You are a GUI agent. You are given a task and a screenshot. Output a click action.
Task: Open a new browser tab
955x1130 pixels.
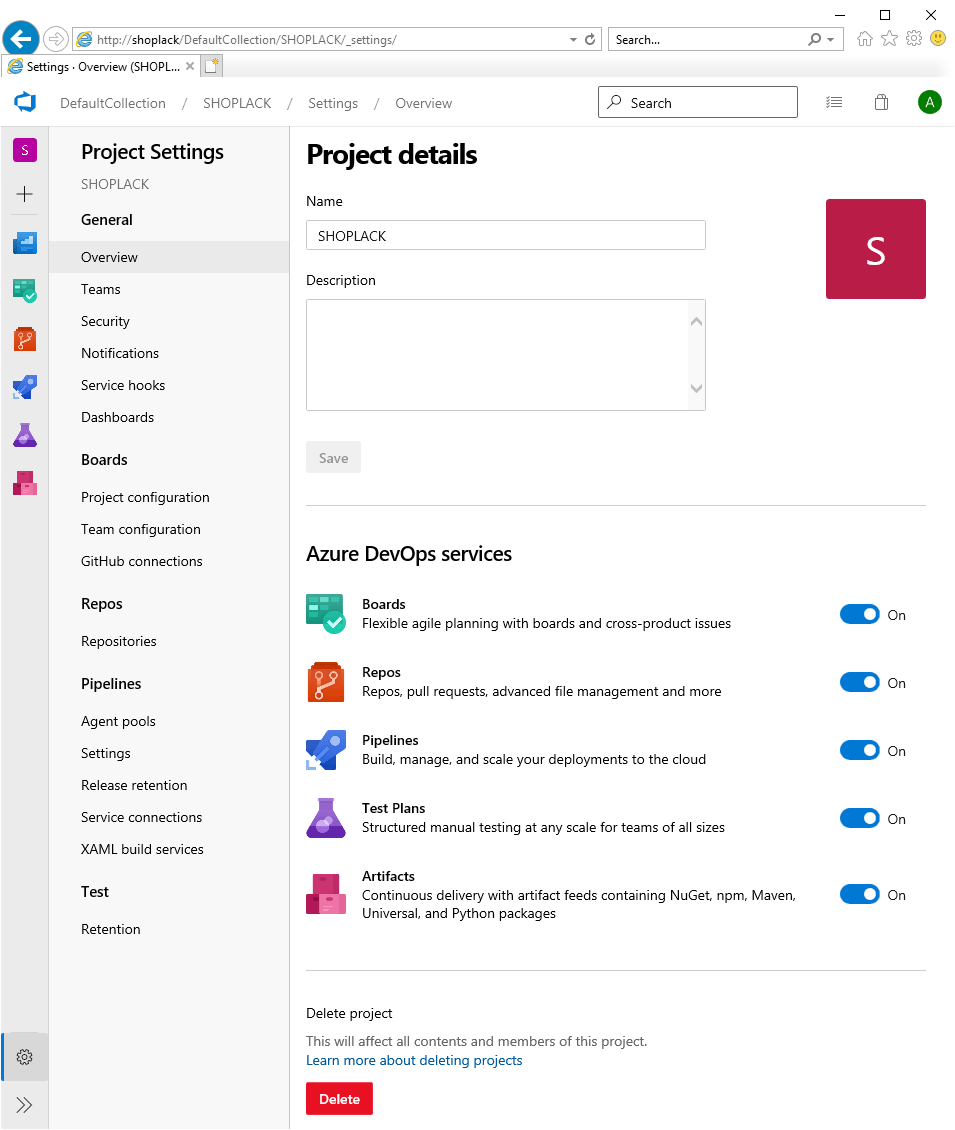pos(211,66)
